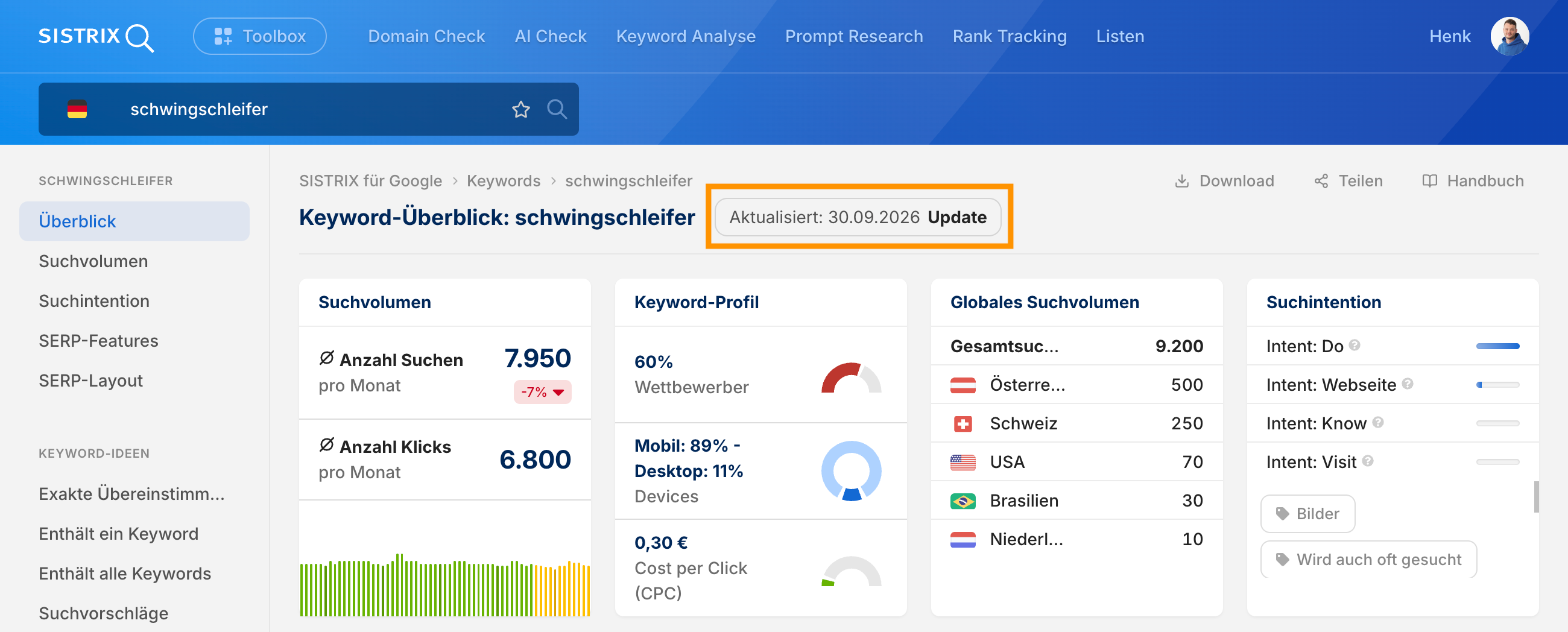1568x632 pixels.
Task: Click the Intent: Do progress bar
Action: click(x=1497, y=346)
